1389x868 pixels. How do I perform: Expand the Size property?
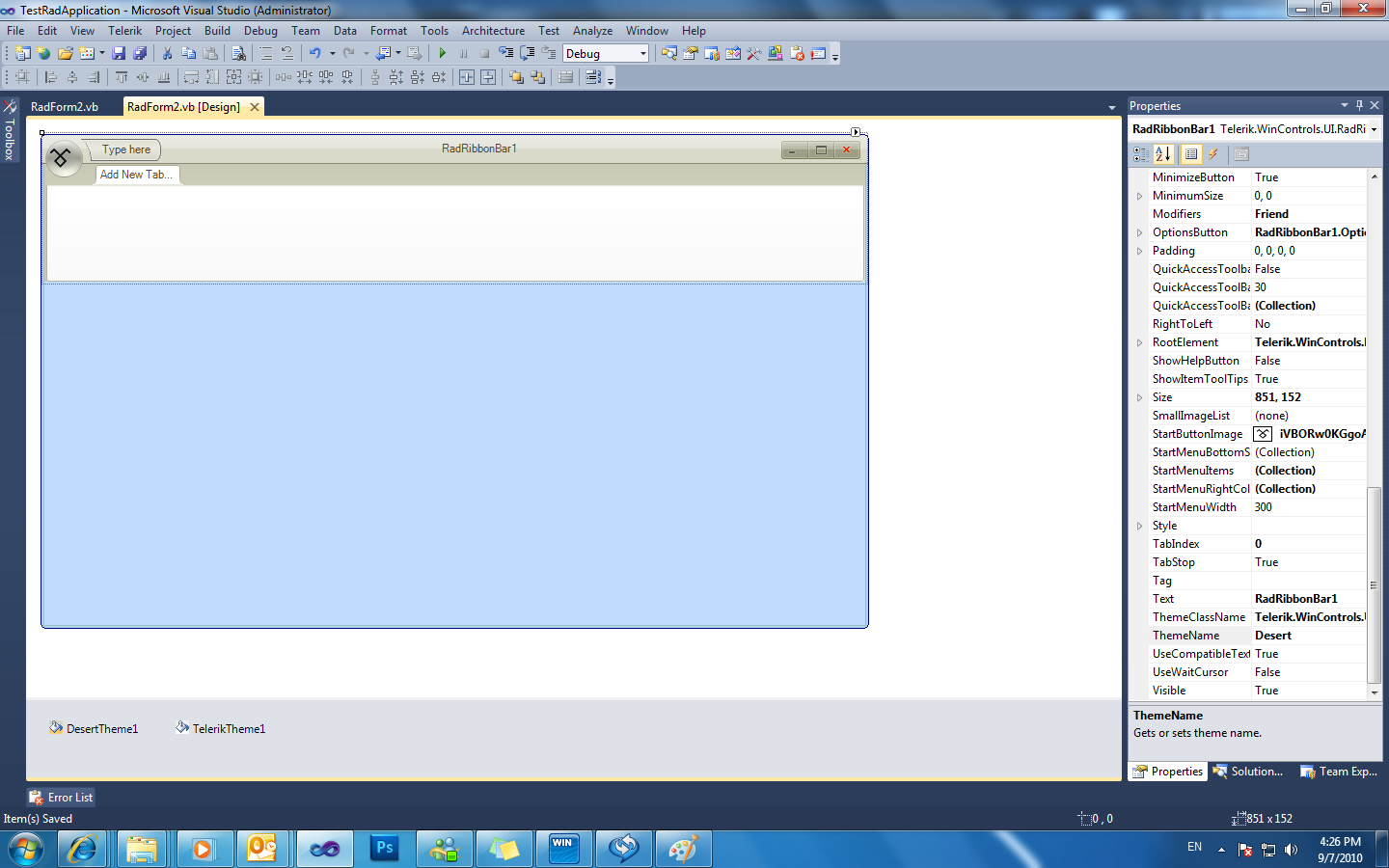point(1139,397)
